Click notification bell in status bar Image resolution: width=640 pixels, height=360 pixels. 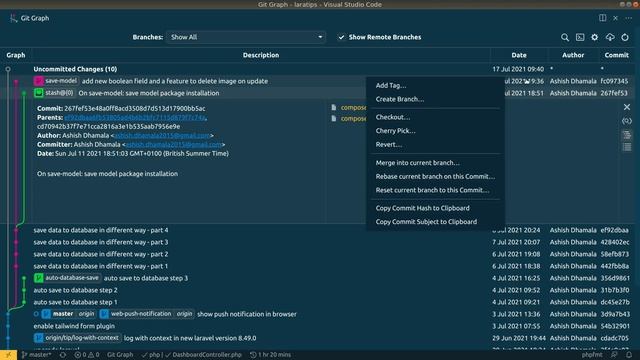[x=629, y=355]
